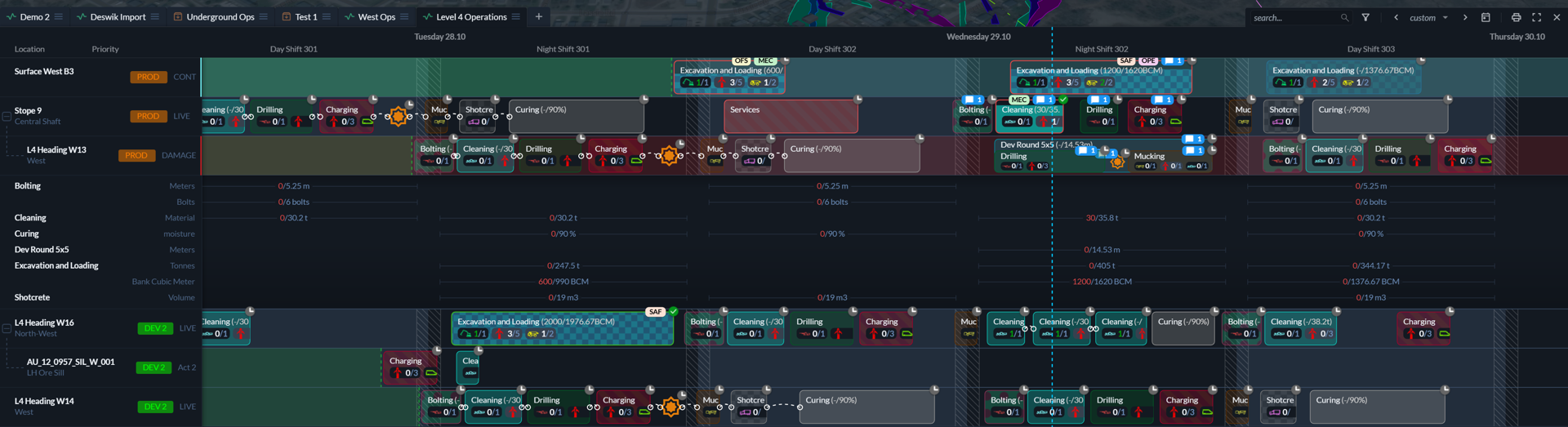Click value 600/990 BCM
1568x427 pixels.
point(563,282)
